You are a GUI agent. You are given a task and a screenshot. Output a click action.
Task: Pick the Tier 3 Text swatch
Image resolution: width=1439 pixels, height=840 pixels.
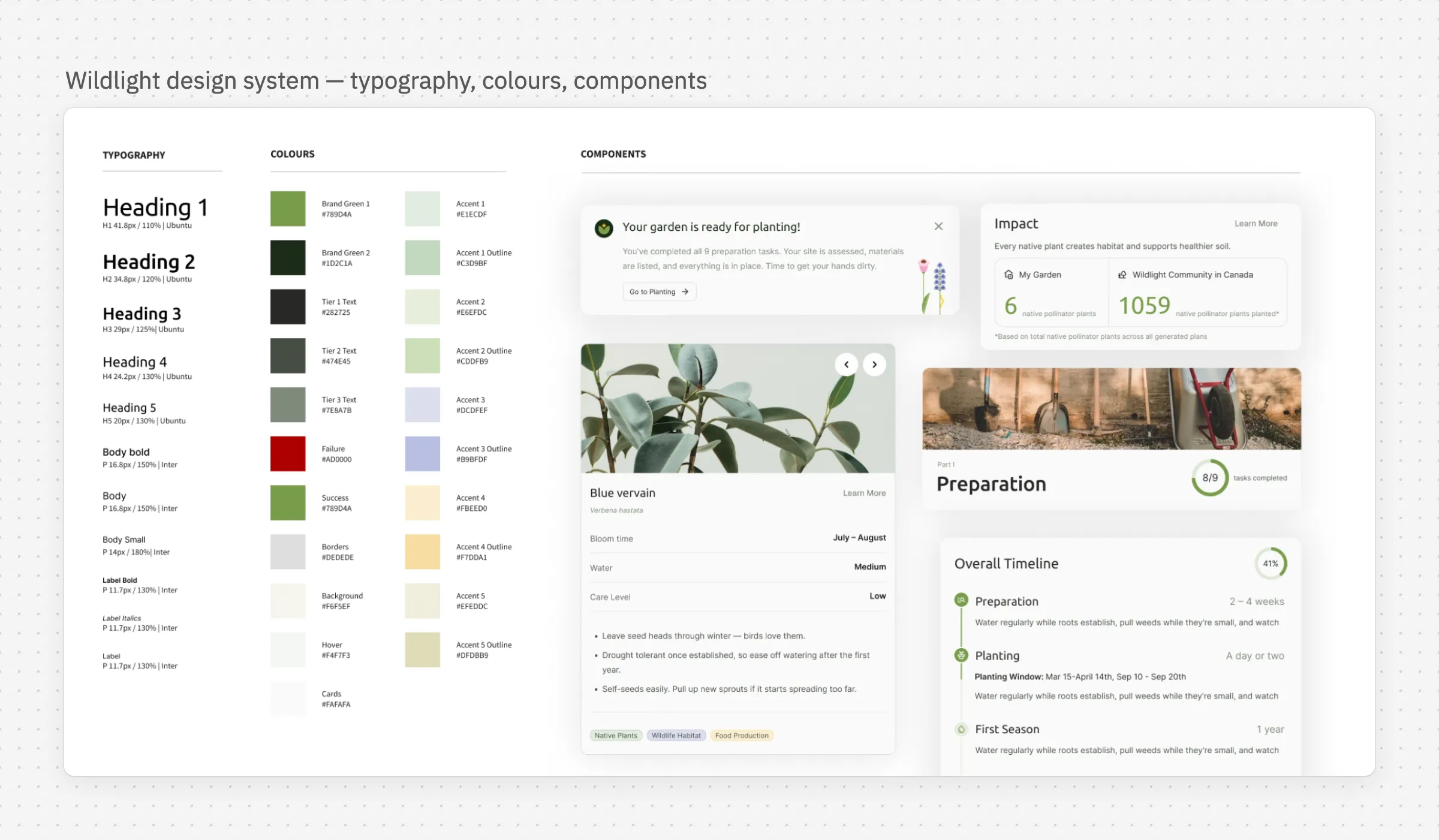point(288,405)
